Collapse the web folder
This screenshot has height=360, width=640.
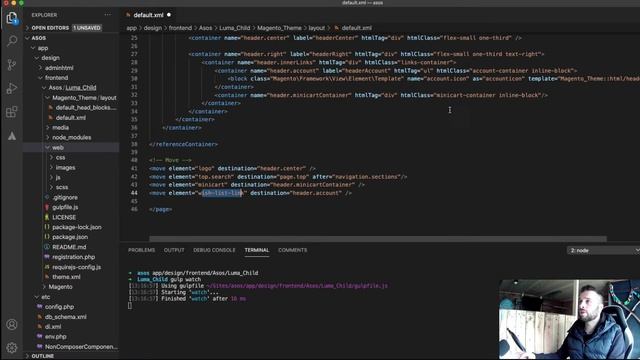(x=47, y=147)
